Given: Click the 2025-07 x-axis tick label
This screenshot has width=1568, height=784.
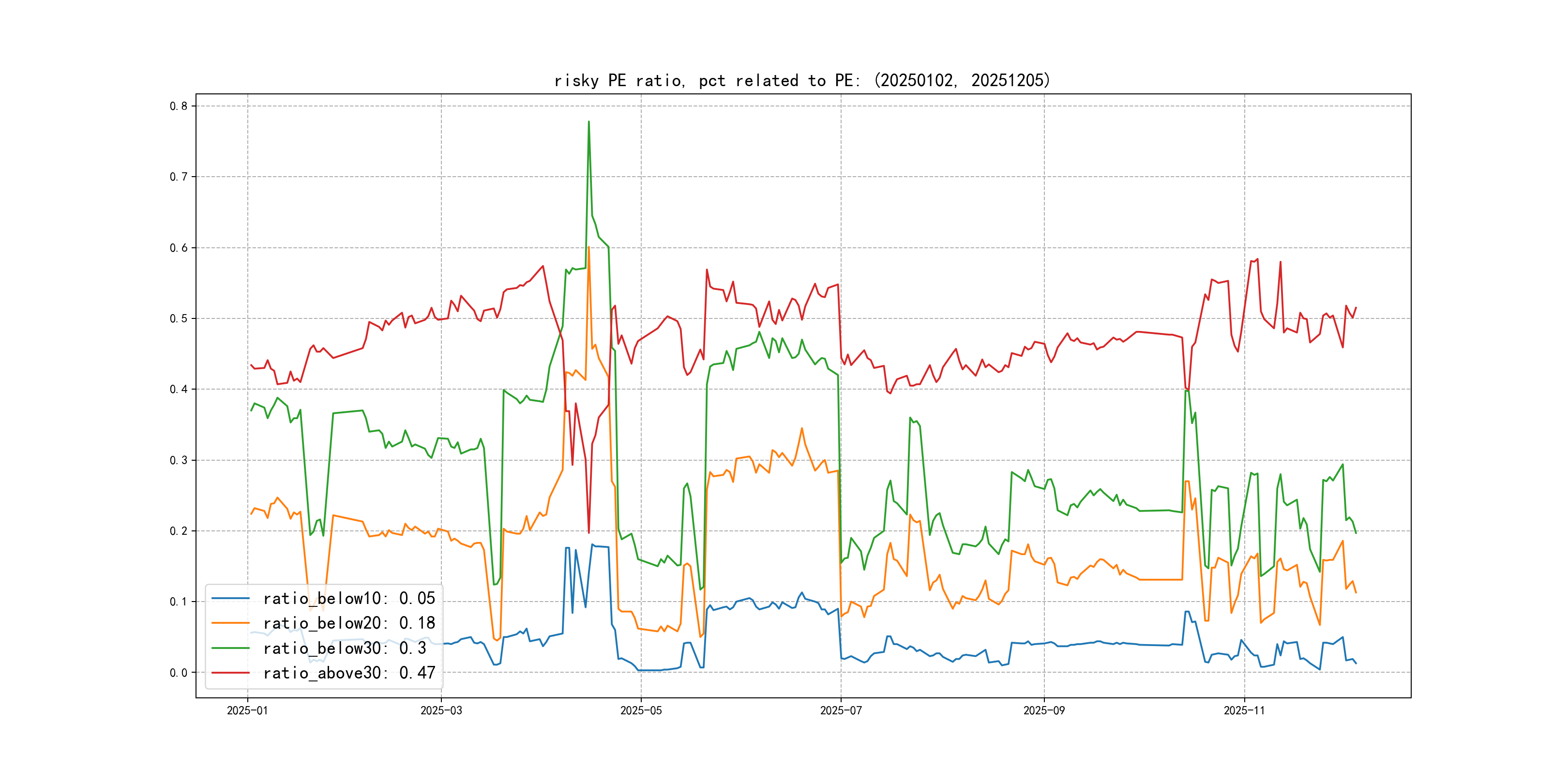Looking at the screenshot, I should click(x=841, y=710).
